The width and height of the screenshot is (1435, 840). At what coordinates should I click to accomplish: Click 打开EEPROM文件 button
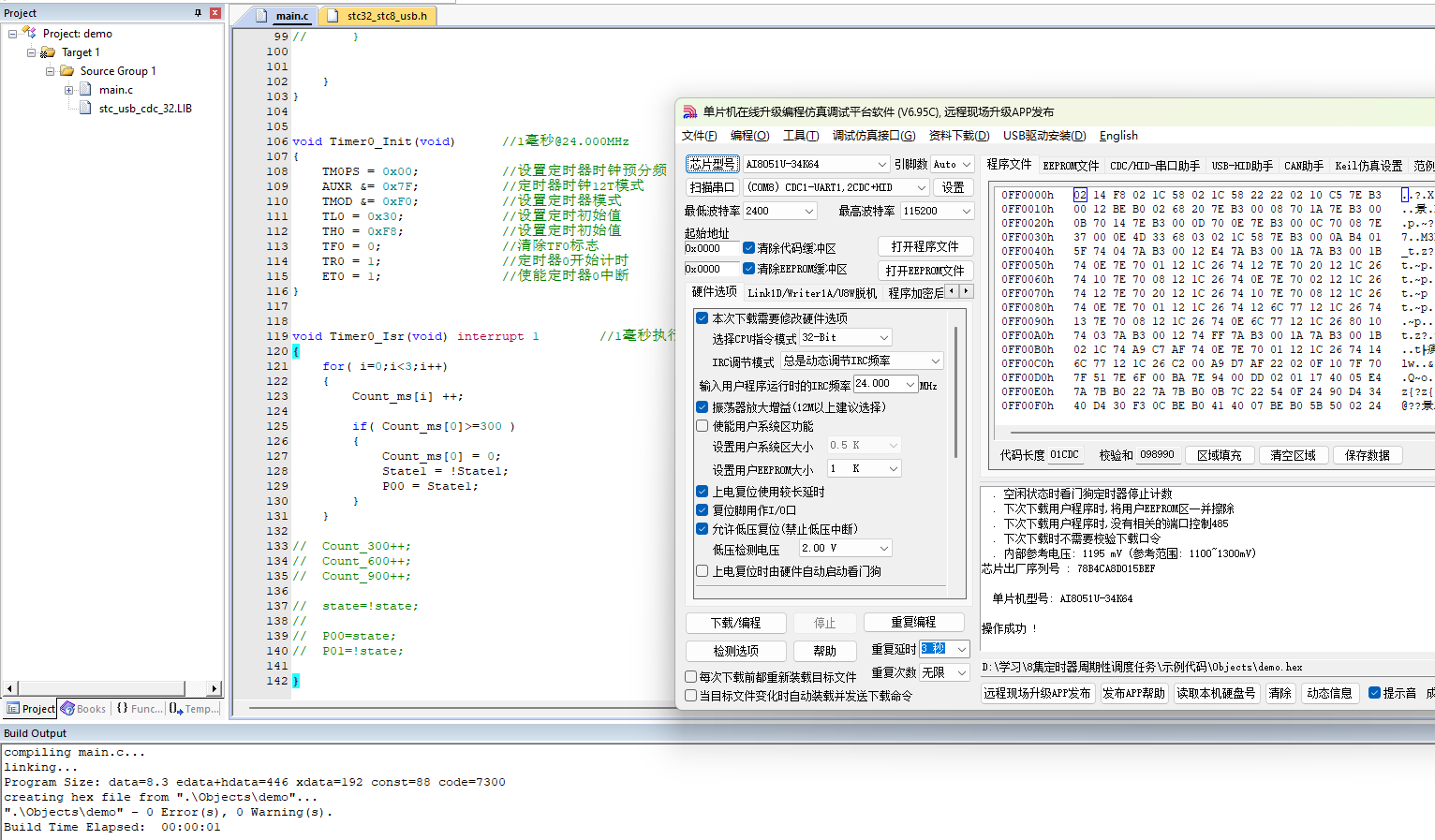(x=925, y=271)
